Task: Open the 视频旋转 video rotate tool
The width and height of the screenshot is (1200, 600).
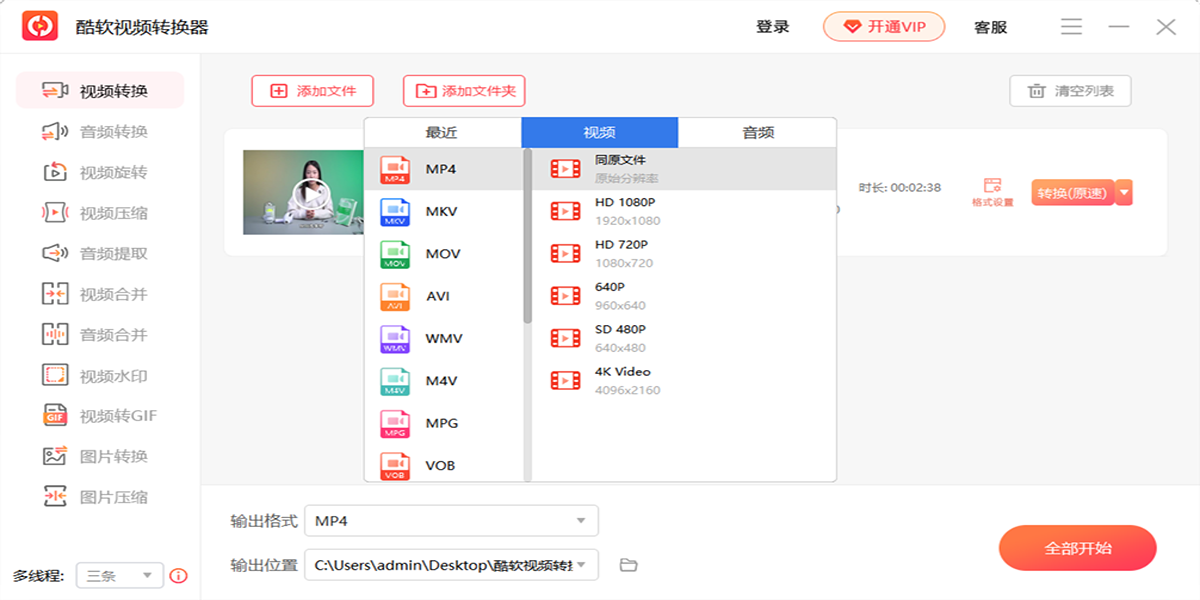Action: click(x=98, y=172)
